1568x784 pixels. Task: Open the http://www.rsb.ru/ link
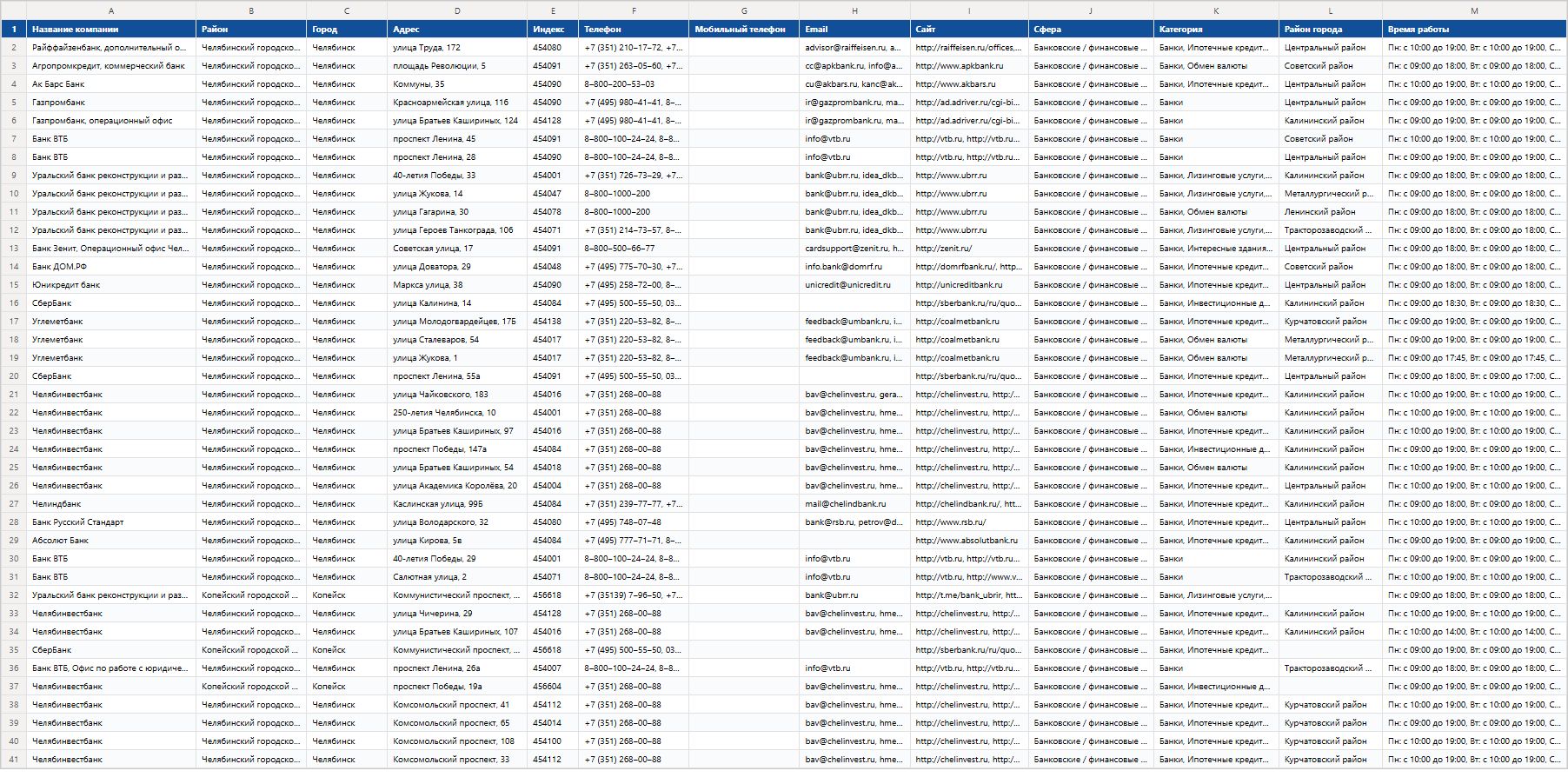coord(969,522)
